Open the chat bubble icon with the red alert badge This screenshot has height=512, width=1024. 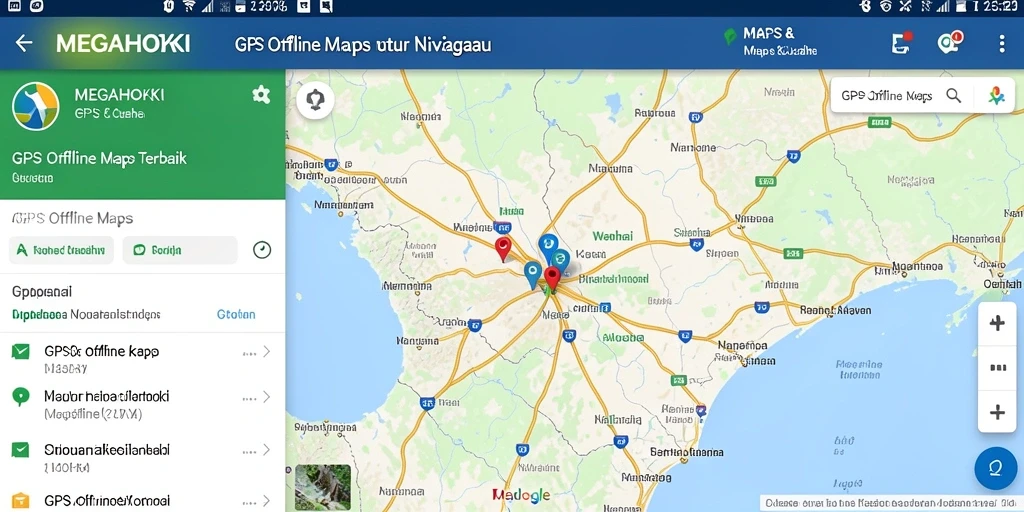tap(950, 42)
